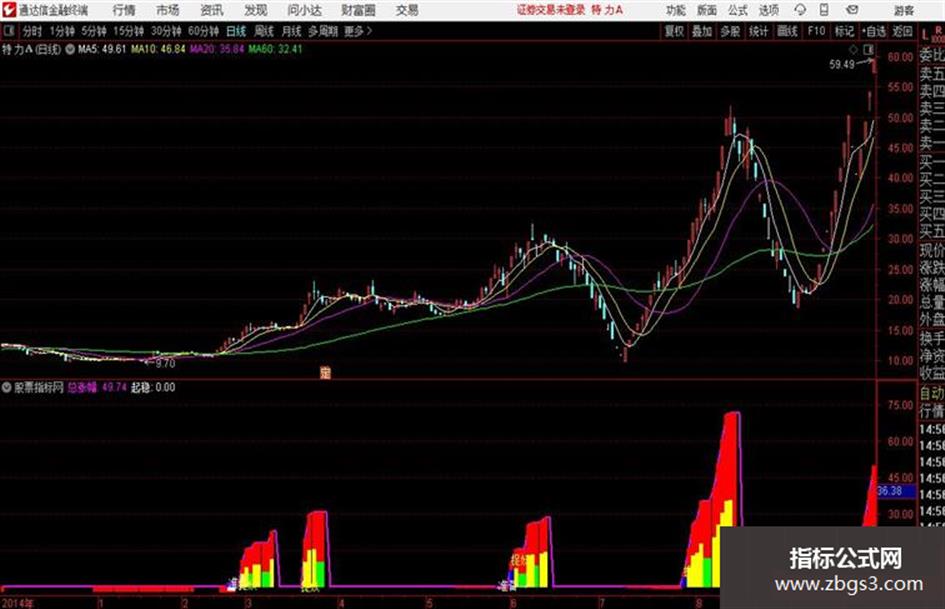Select the 月线 monthly period tab
Viewport: 945px width, 609px height.
tap(292, 31)
